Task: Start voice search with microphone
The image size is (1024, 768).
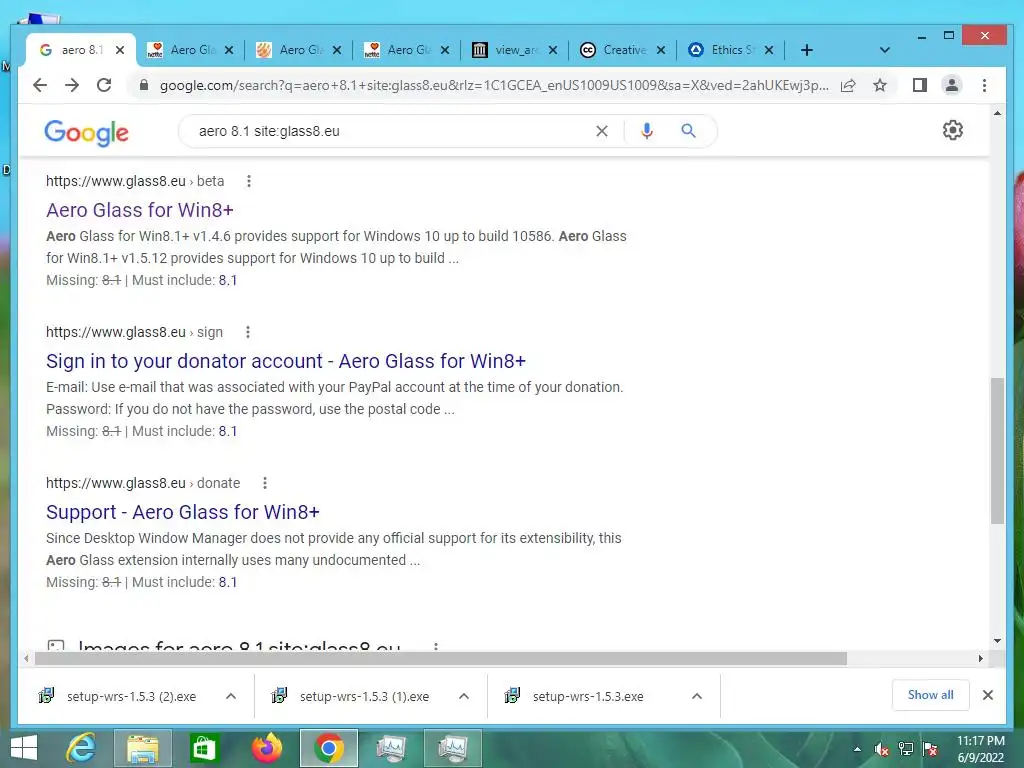Action: [647, 131]
